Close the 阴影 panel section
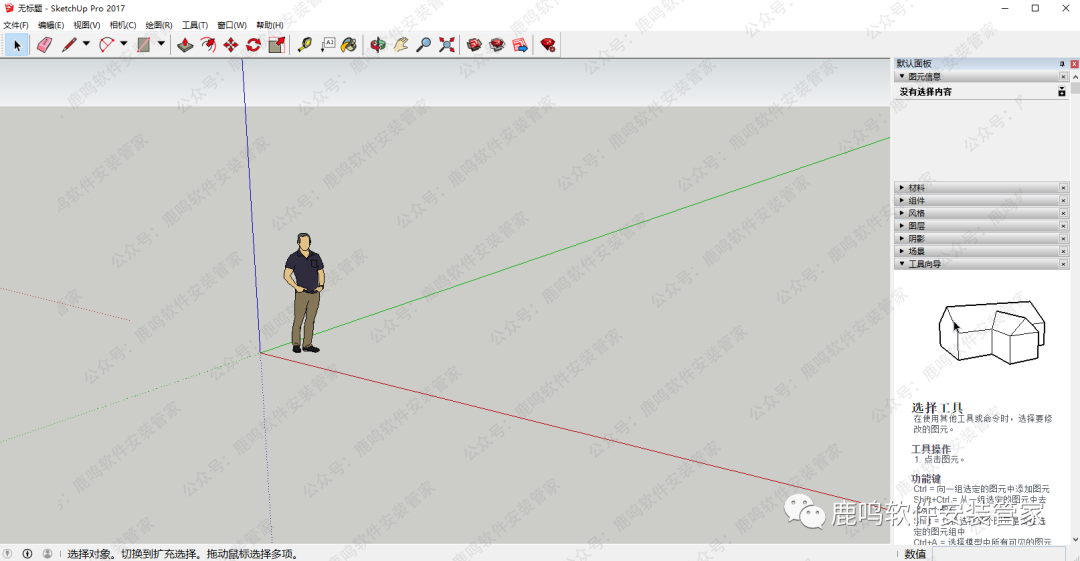This screenshot has width=1080, height=561. click(x=1062, y=239)
